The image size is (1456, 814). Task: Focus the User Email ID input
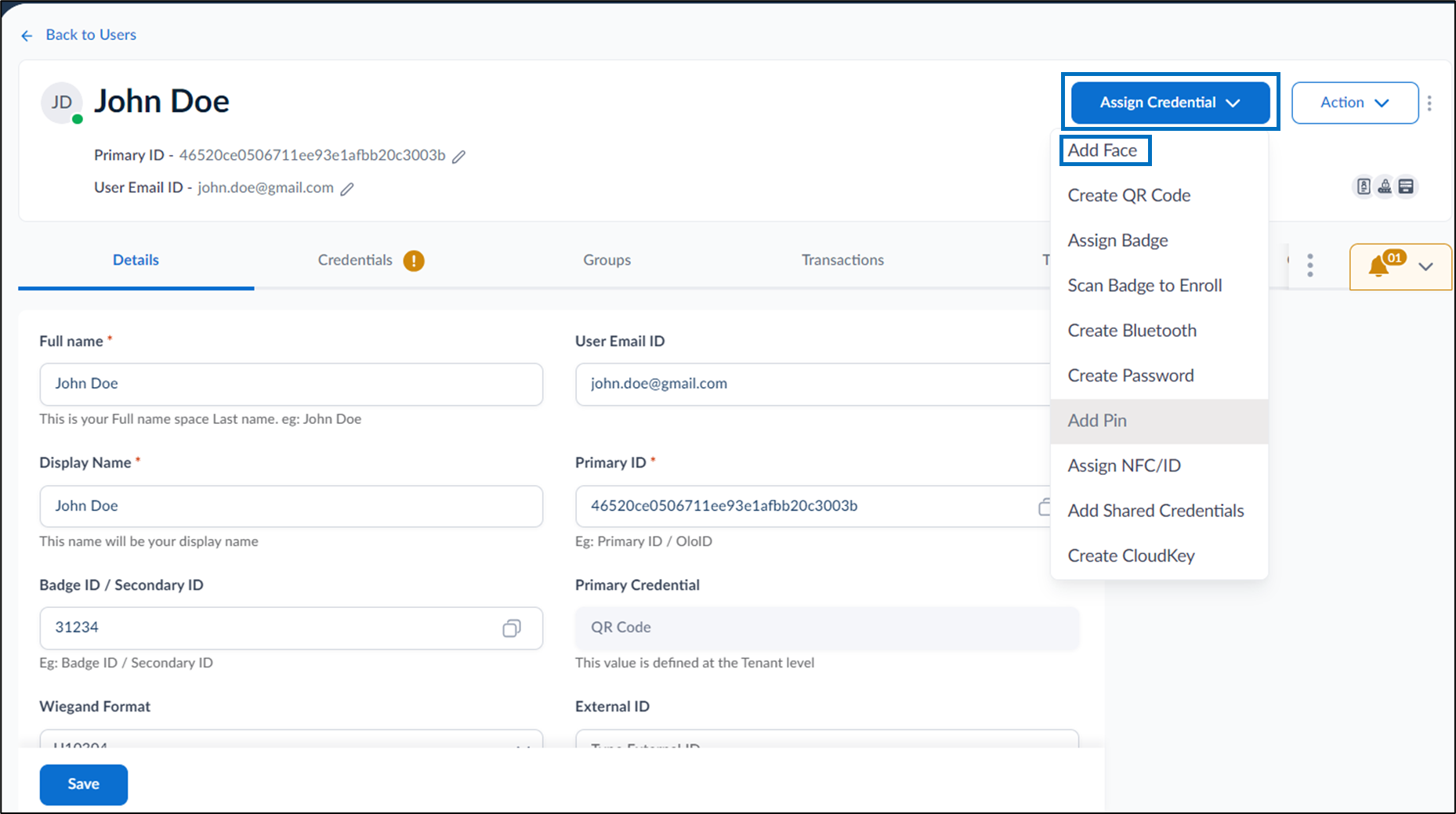pos(813,384)
